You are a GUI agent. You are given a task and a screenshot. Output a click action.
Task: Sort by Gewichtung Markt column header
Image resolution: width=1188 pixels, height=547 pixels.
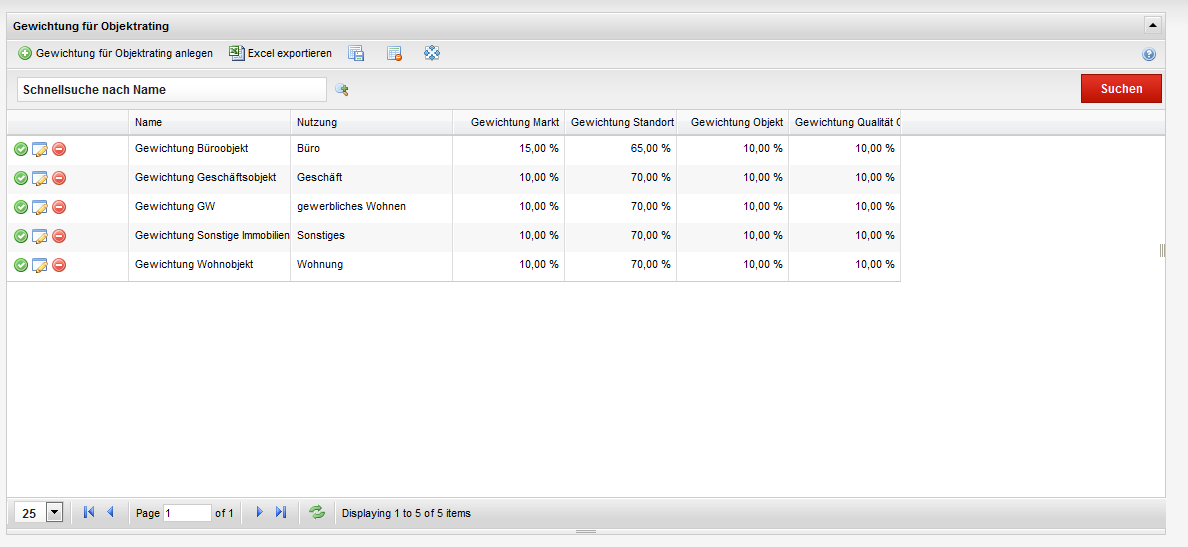pyautogui.click(x=508, y=122)
